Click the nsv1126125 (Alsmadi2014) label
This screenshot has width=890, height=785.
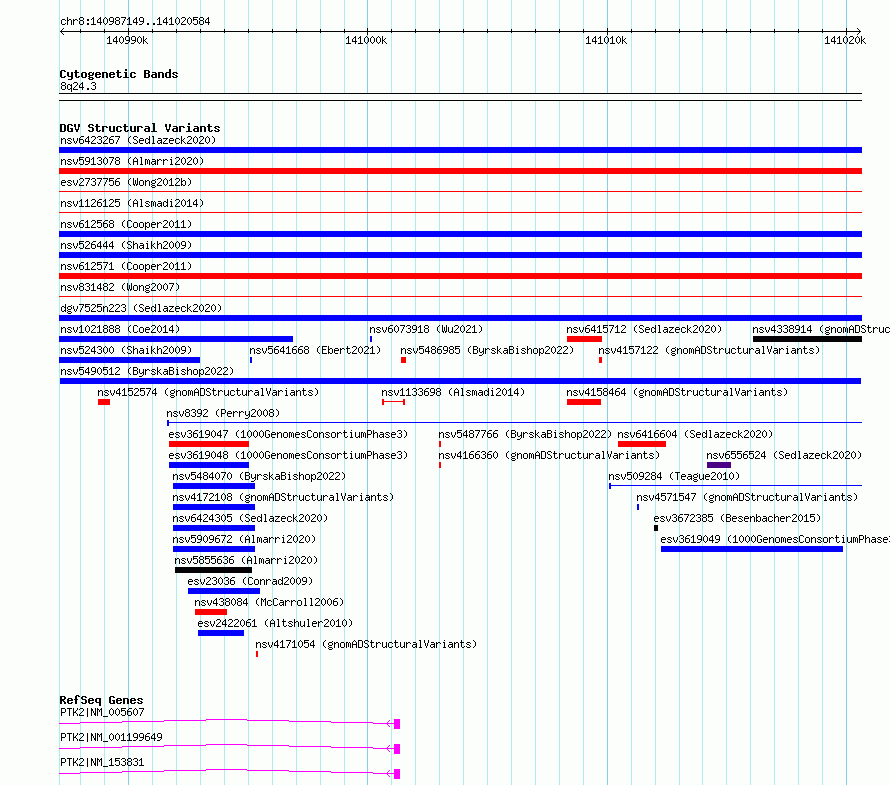click(x=132, y=203)
